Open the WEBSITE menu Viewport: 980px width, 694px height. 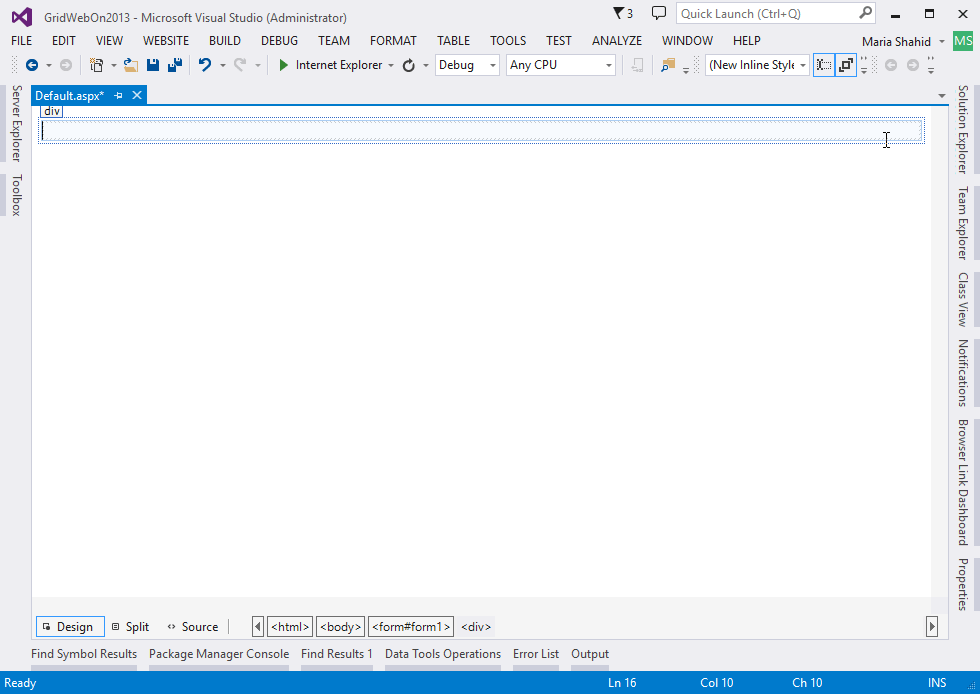(x=166, y=41)
